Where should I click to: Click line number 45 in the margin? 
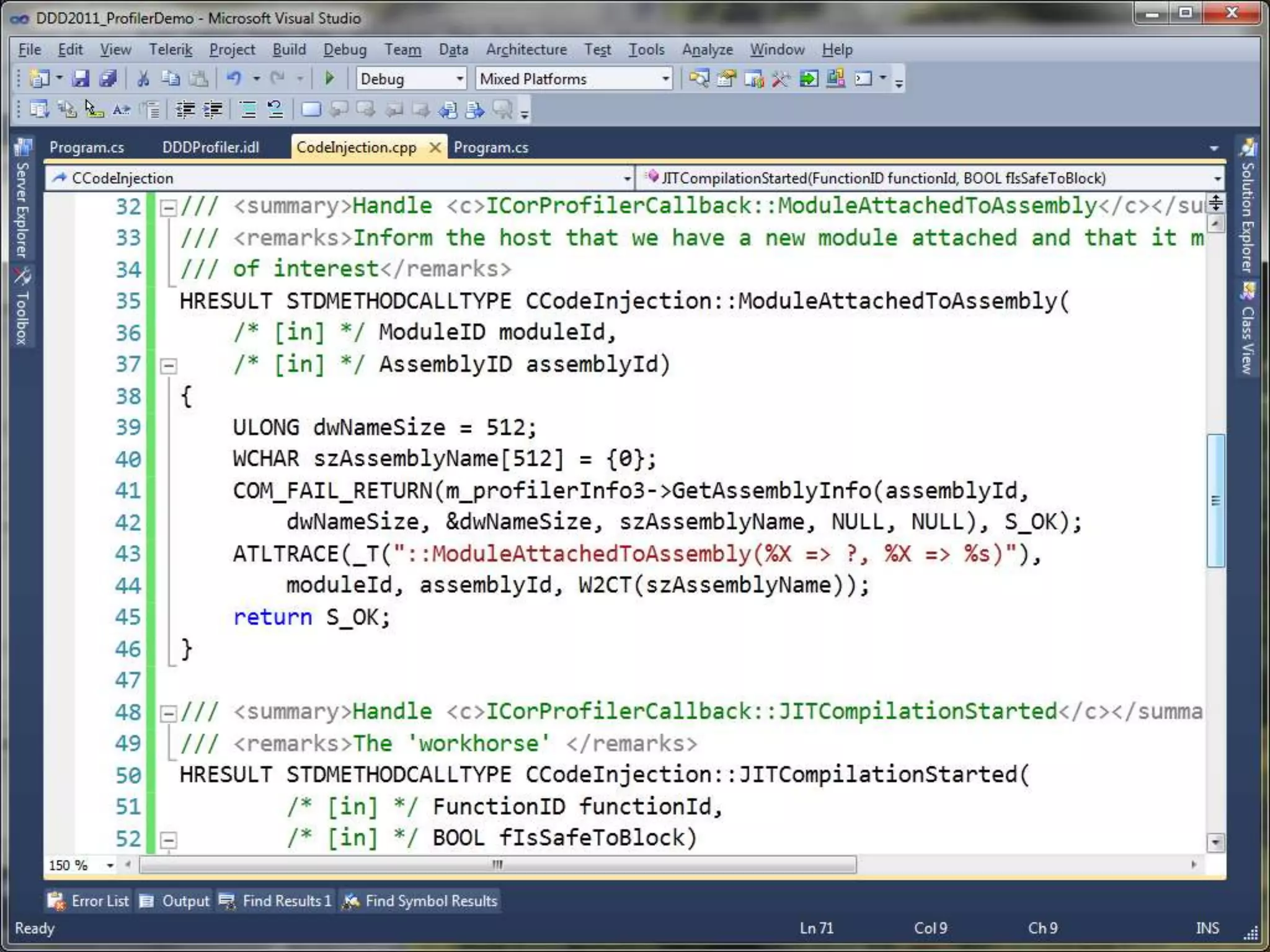(x=128, y=617)
